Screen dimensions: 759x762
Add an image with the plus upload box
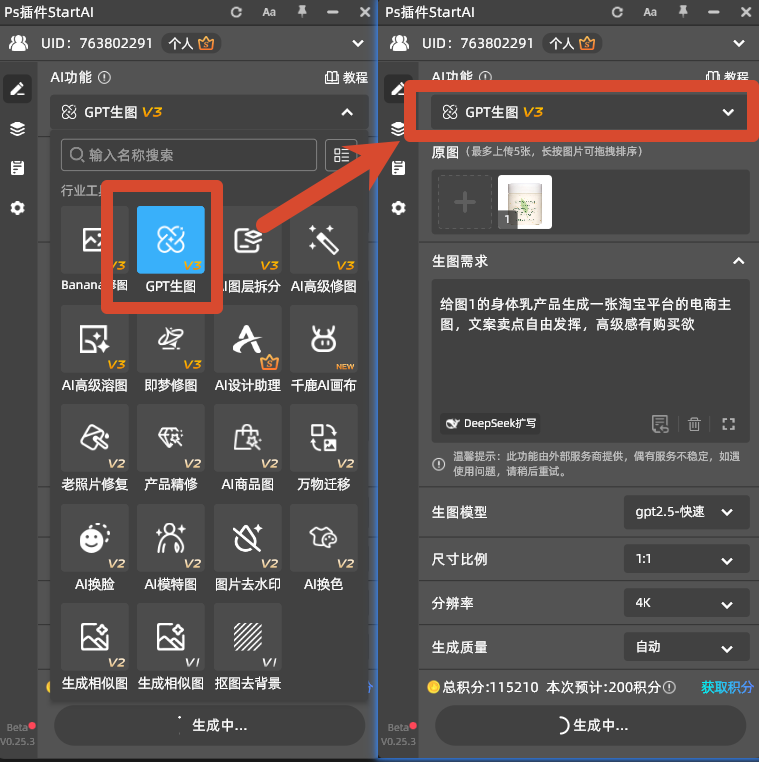tap(465, 202)
